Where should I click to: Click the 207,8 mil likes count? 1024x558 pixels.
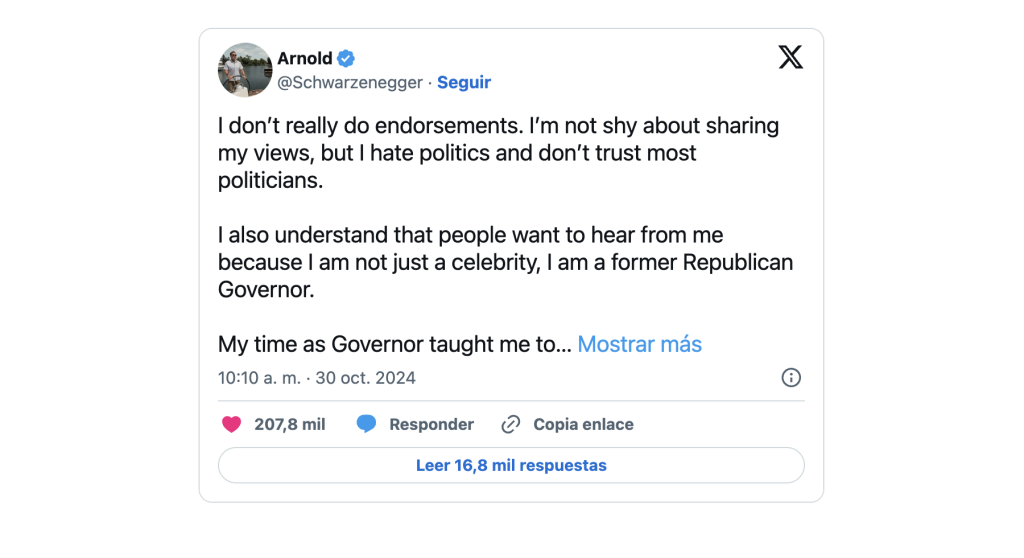pos(290,425)
